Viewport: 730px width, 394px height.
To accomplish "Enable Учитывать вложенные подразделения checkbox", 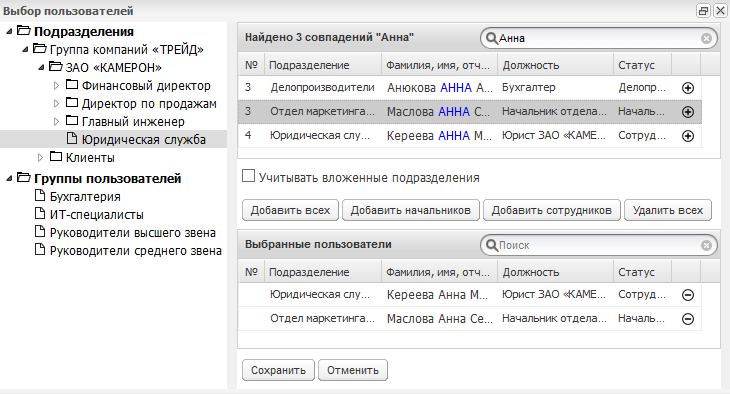I will click(249, 176).
